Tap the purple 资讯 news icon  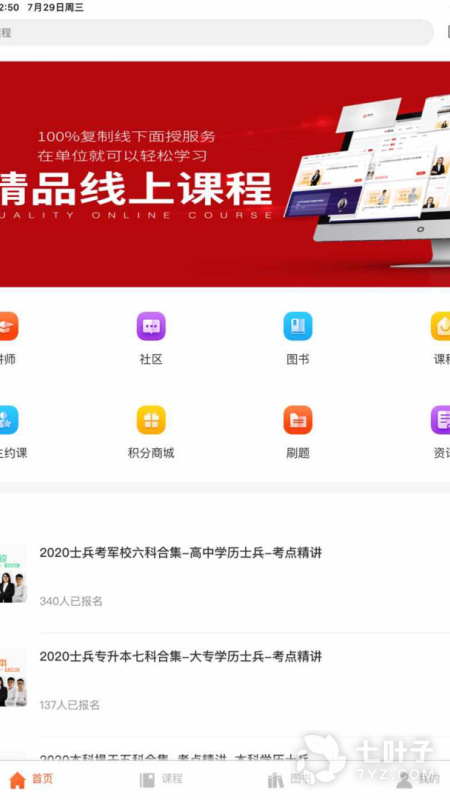click(x=441, y=420)
